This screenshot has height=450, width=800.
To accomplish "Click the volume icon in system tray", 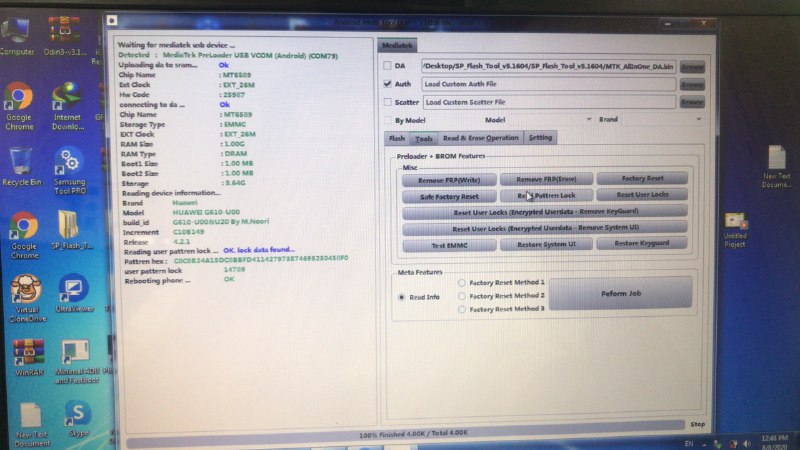I will pyautogui.click(x=747, y=444).
